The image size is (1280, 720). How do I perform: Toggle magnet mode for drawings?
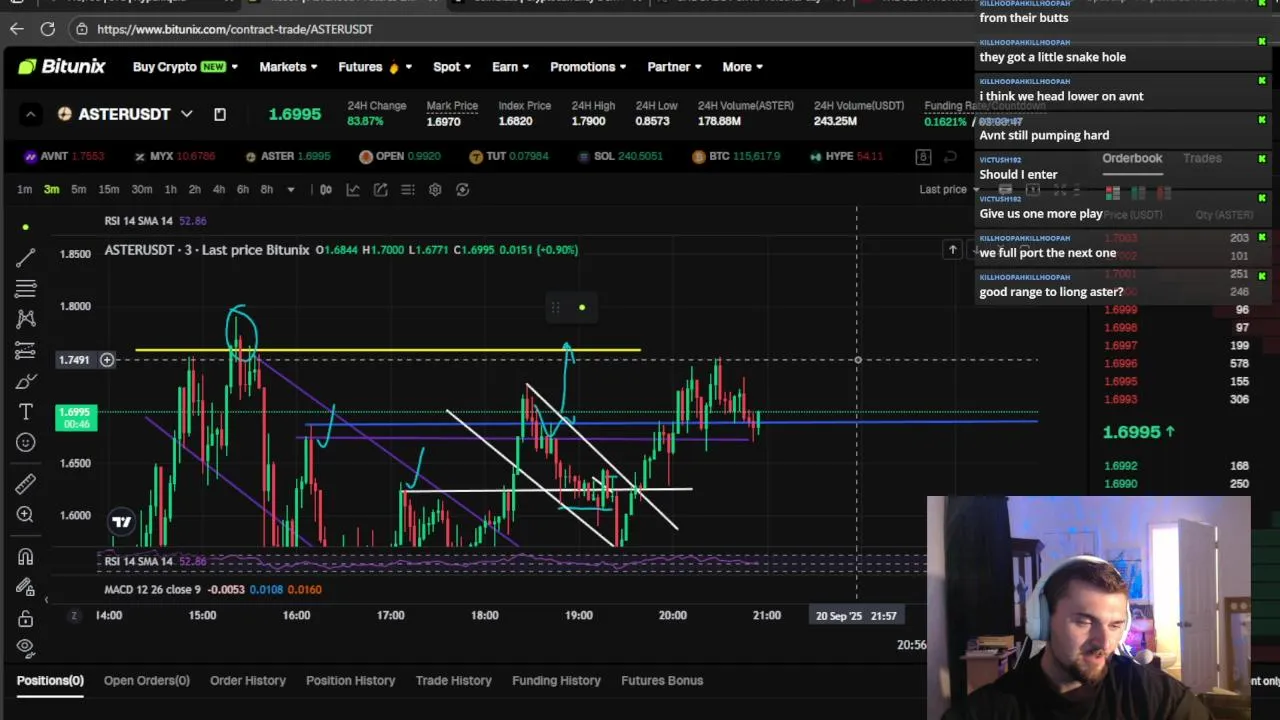pos(26,557)
